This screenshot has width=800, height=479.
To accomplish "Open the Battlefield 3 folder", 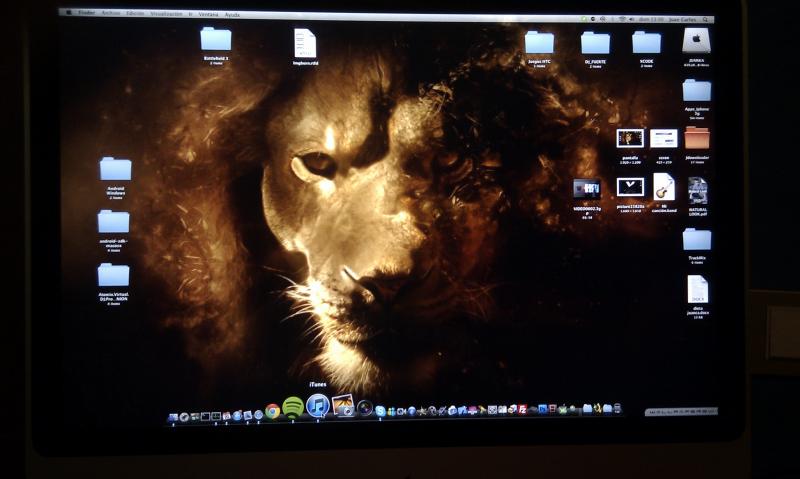I will (x=215, y=40).
